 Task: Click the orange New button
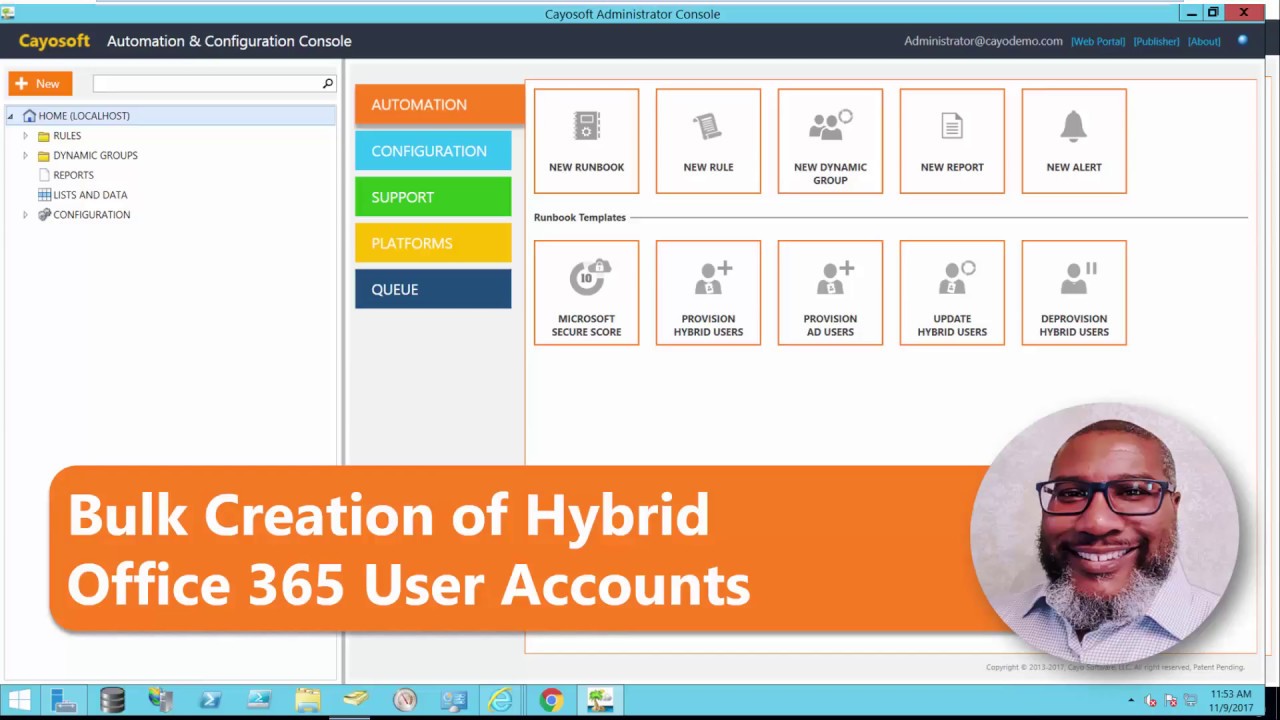point(40,84)
